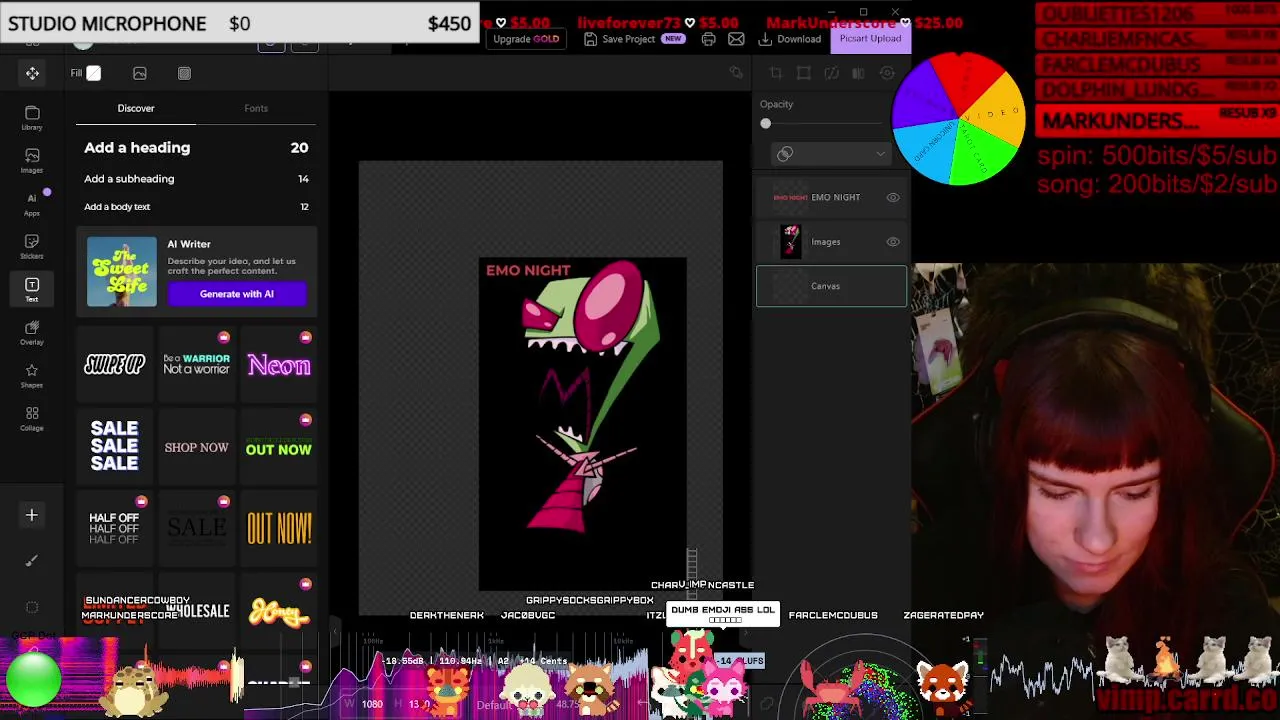Select the Crop tool icon
This screenshot has width=1280, height=720.
776,73
